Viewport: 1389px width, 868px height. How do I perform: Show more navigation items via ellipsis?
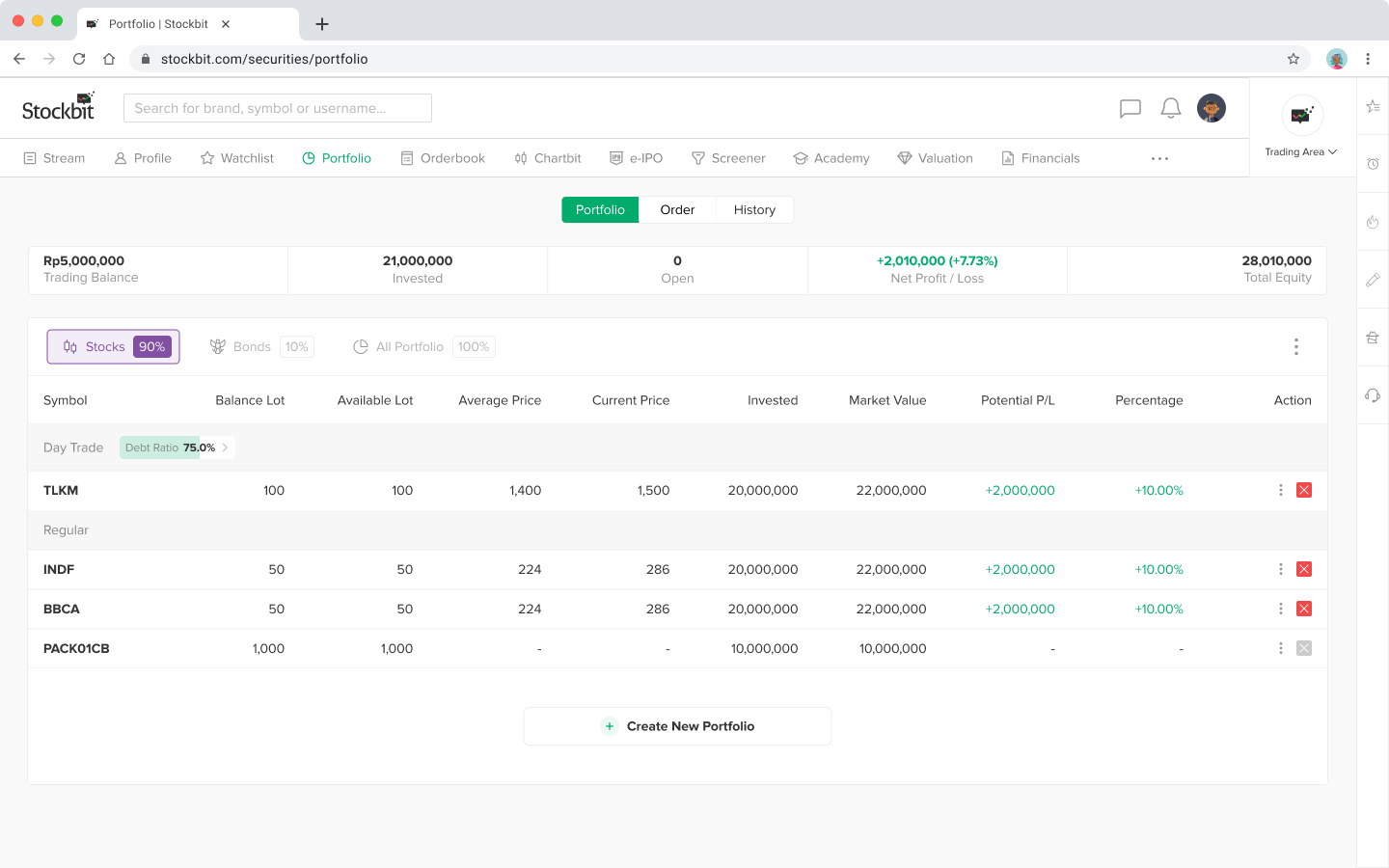click(x=1159, y=158)
